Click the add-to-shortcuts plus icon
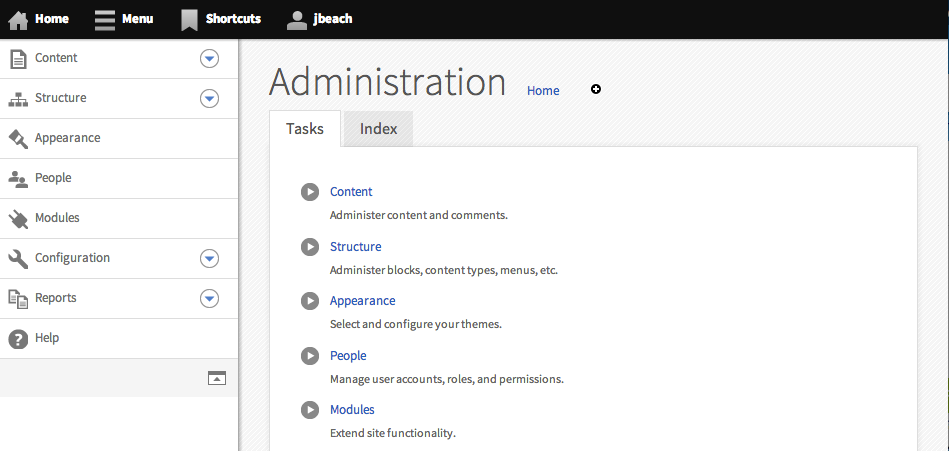 596,90
